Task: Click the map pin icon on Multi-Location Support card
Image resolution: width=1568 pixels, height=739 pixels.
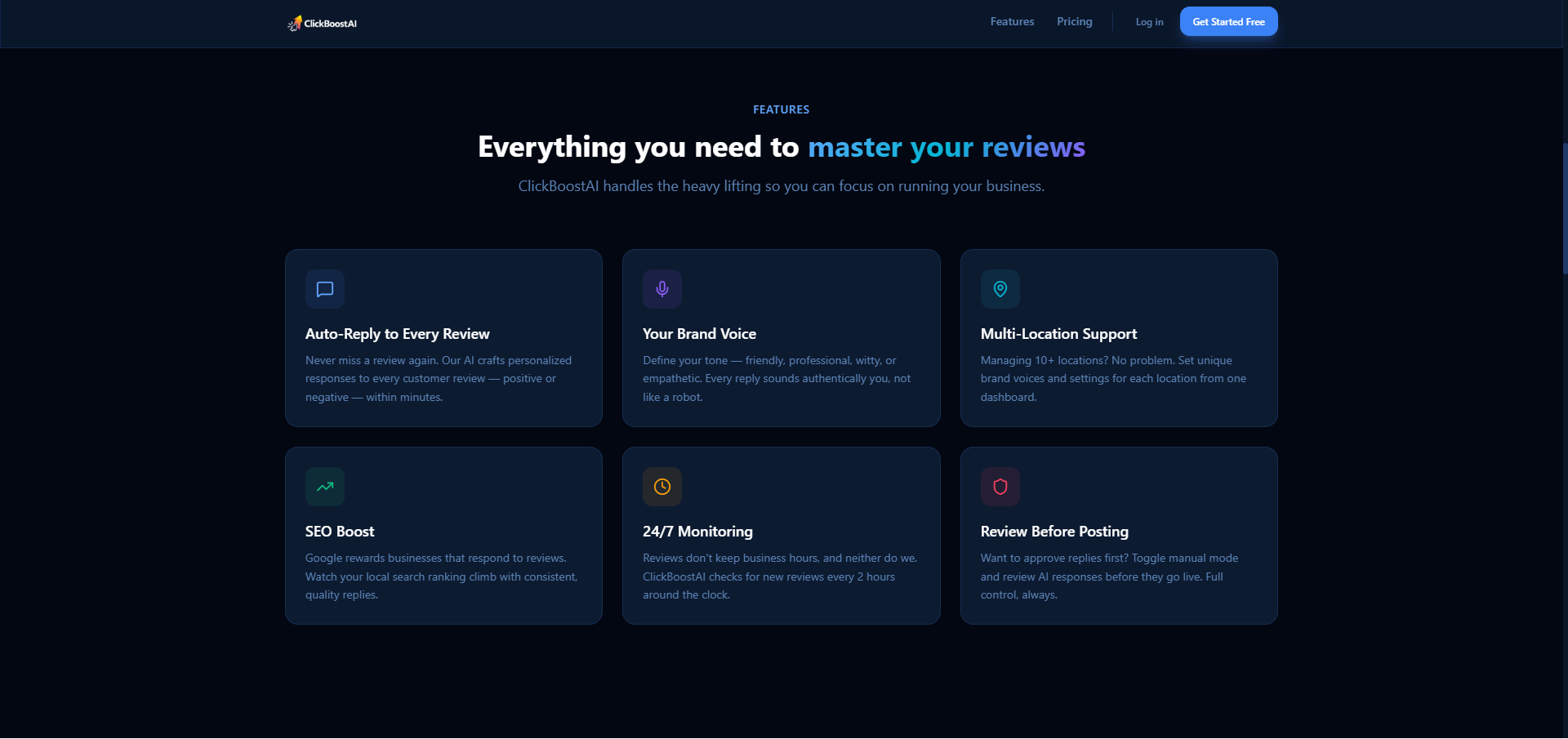Action: click(x=1000, y=289)
